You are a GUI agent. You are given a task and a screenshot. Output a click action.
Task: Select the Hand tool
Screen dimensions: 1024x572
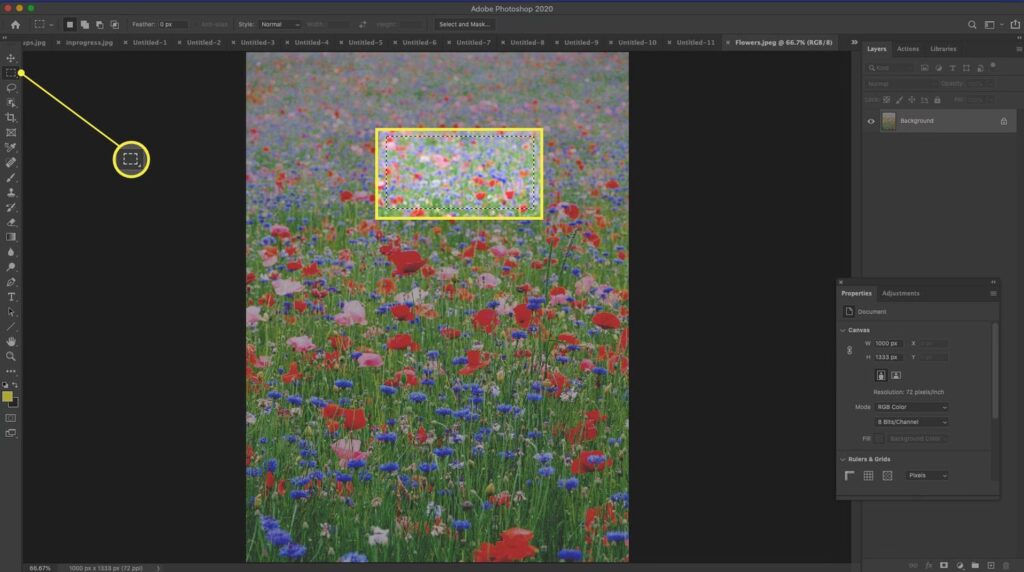11,341
